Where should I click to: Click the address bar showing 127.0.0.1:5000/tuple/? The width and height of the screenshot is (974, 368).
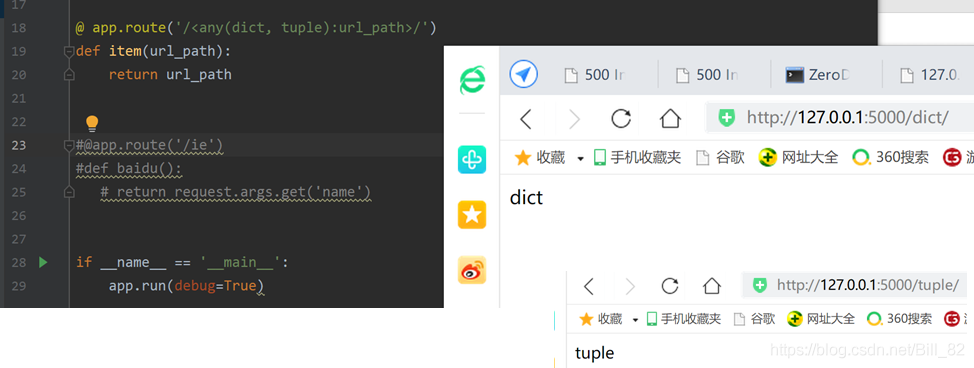pos(855,285)
